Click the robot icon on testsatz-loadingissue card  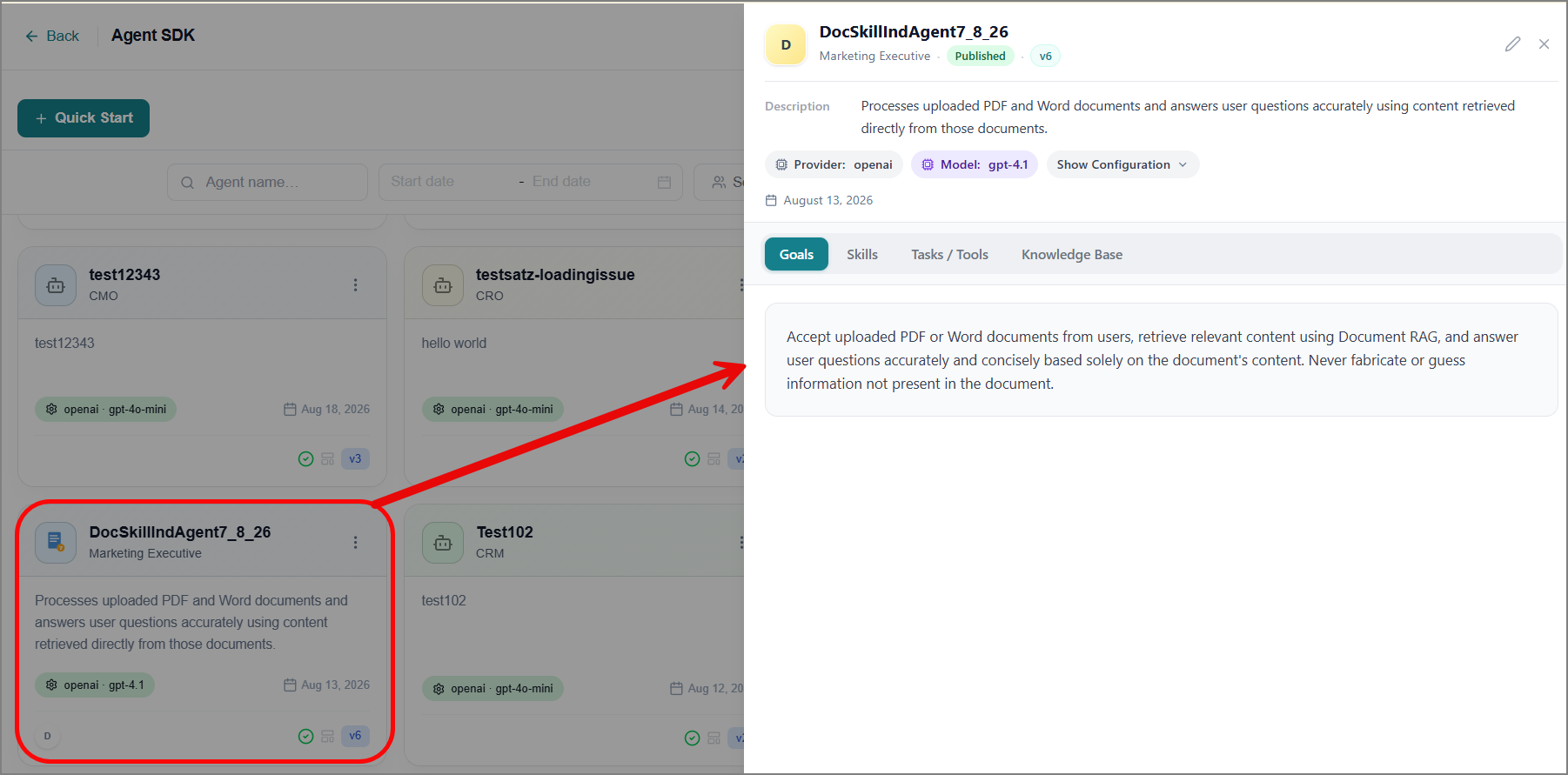[443, 284]
